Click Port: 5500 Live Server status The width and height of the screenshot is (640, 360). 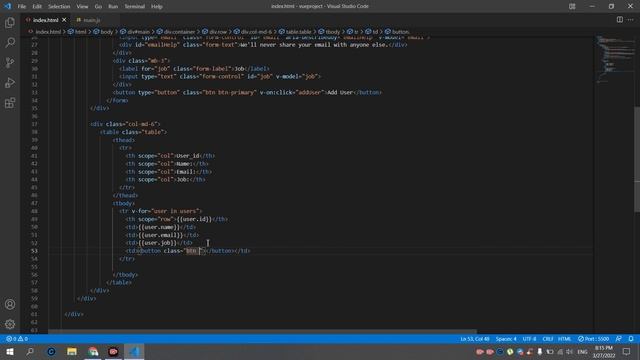pos(593,339)
